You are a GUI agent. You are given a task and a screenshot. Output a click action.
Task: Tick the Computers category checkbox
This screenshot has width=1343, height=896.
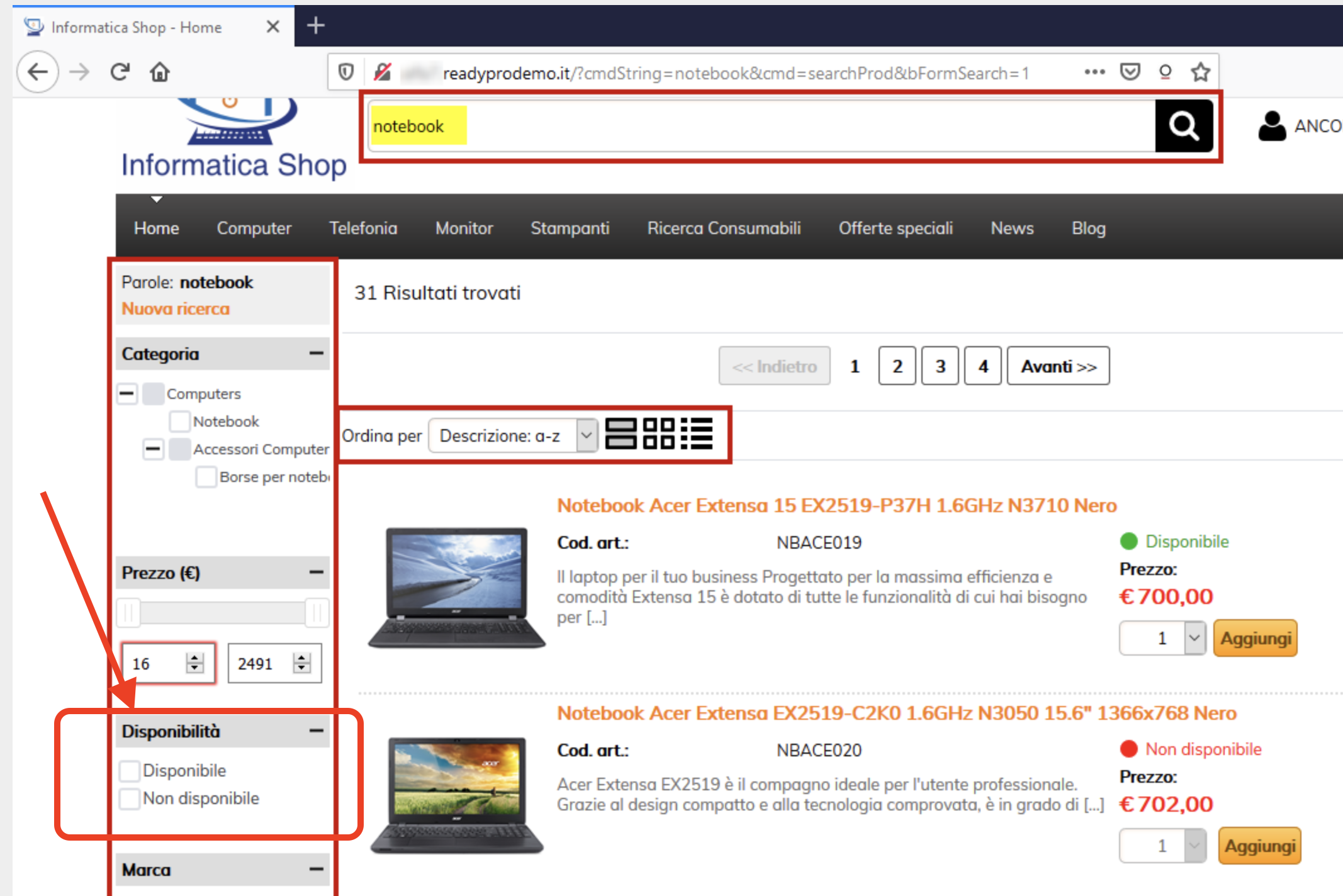153,394
